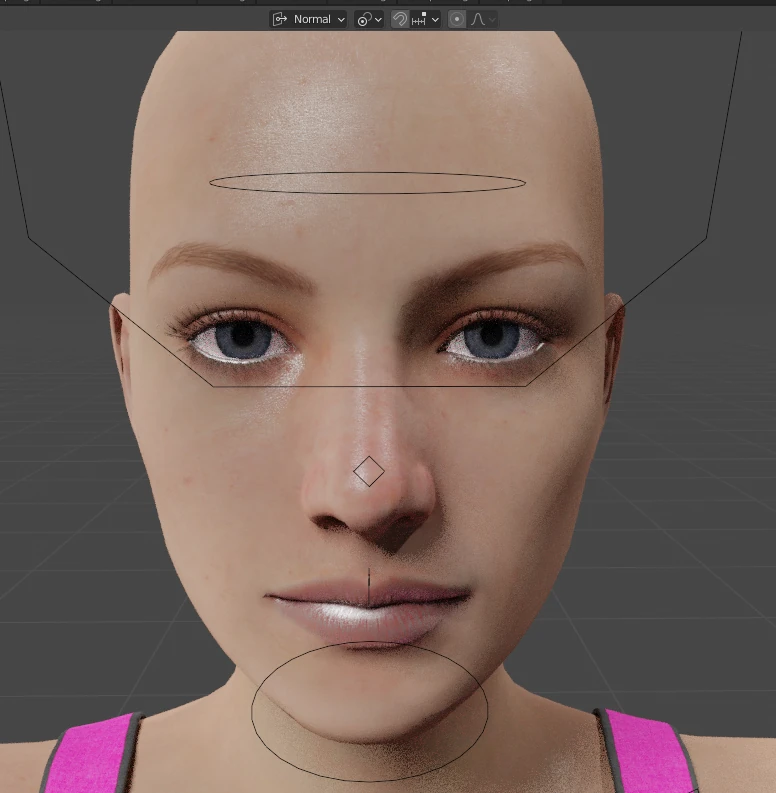The width and height of the screenshot is (776, 793).
Task: Open the pivot point dropdown
Action: pyautogui.click(x=369, y=20)
